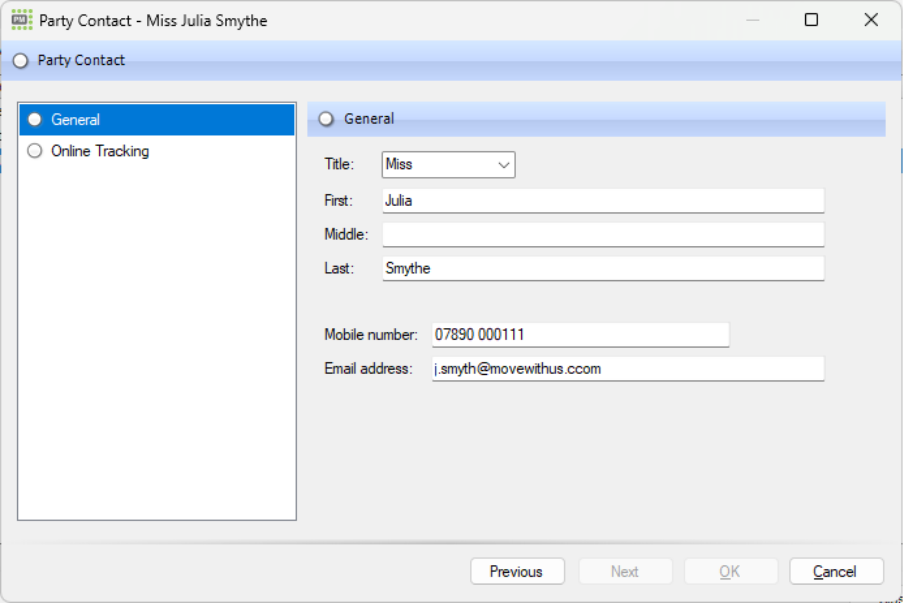Click the circle icon on the General panel header
The width and height of the screenshot is (903, 603).
tap(325, 118)
